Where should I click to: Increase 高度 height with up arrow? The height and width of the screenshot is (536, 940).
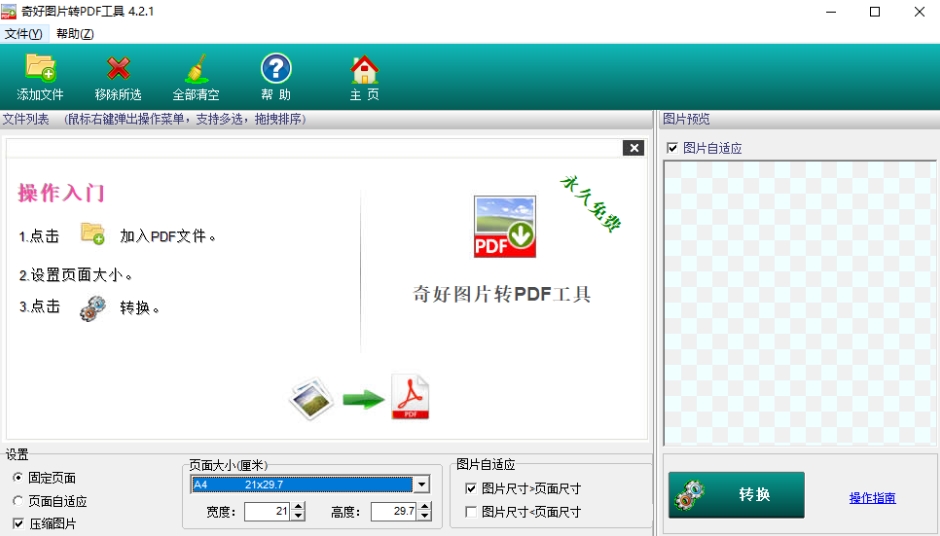424,507
